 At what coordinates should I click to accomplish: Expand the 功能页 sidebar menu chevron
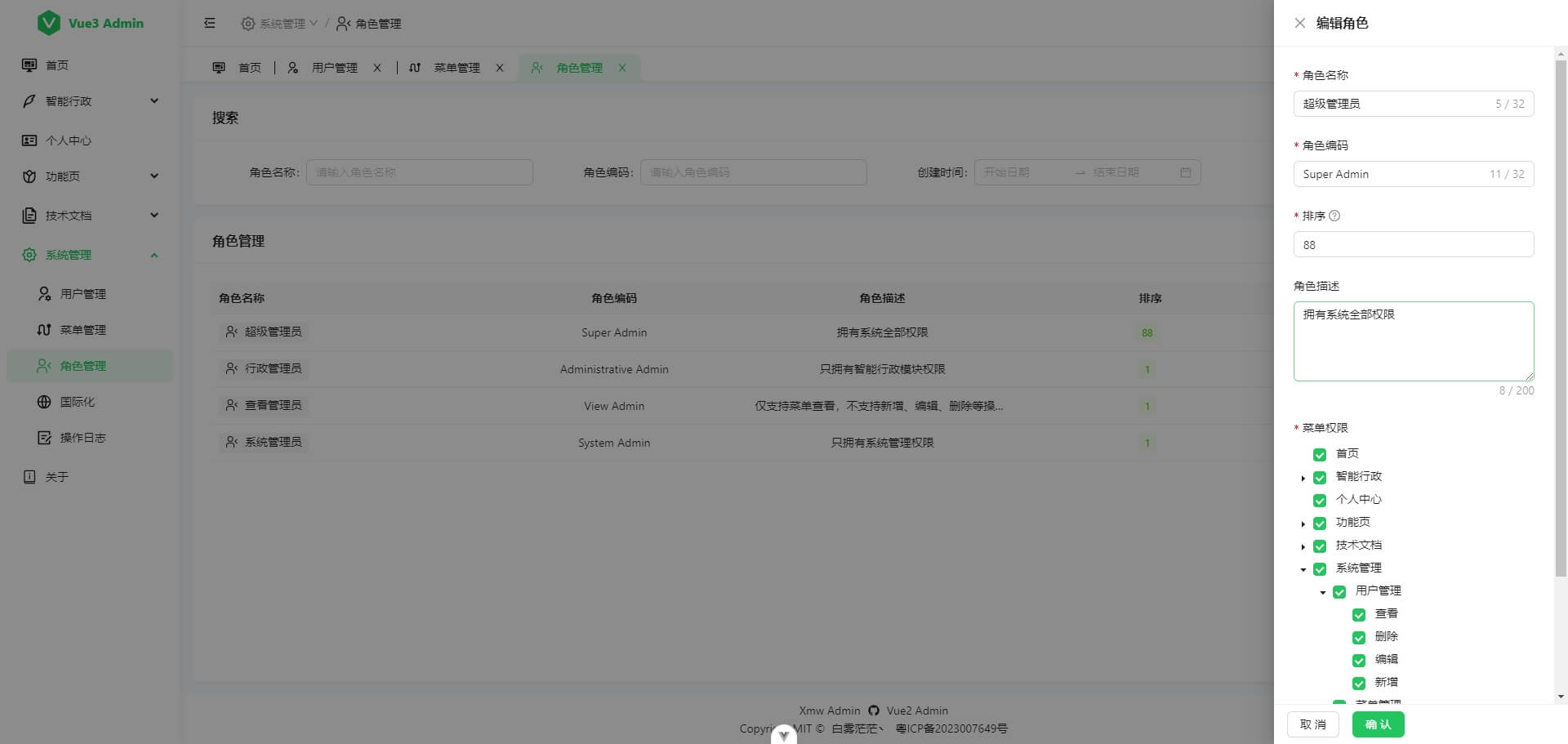coord(154,176)
